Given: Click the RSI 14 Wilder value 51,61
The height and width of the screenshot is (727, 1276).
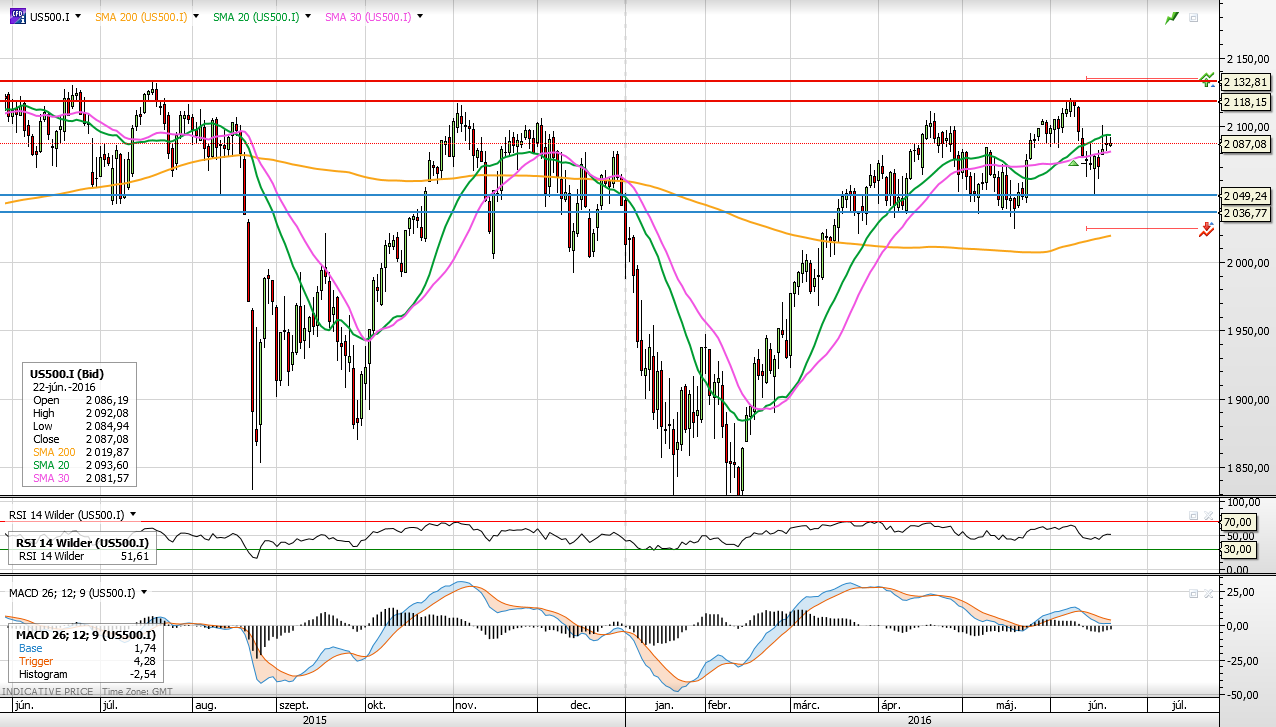Looking at the screenshot, I should (x=134, y=555).
